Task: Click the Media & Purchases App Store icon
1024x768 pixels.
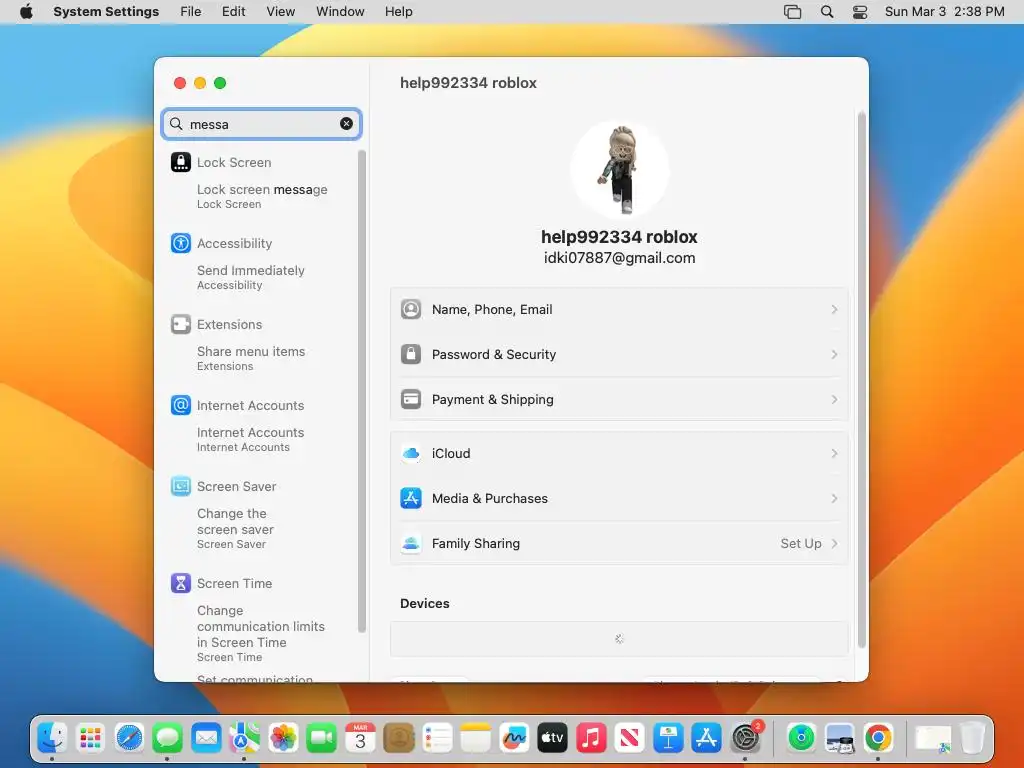Action: (411, 498)
